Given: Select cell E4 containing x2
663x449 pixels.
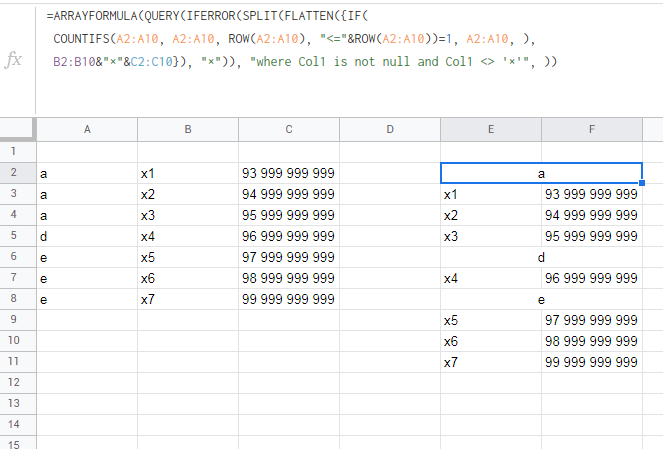Looking at the screenshot, I should [491, 215].
